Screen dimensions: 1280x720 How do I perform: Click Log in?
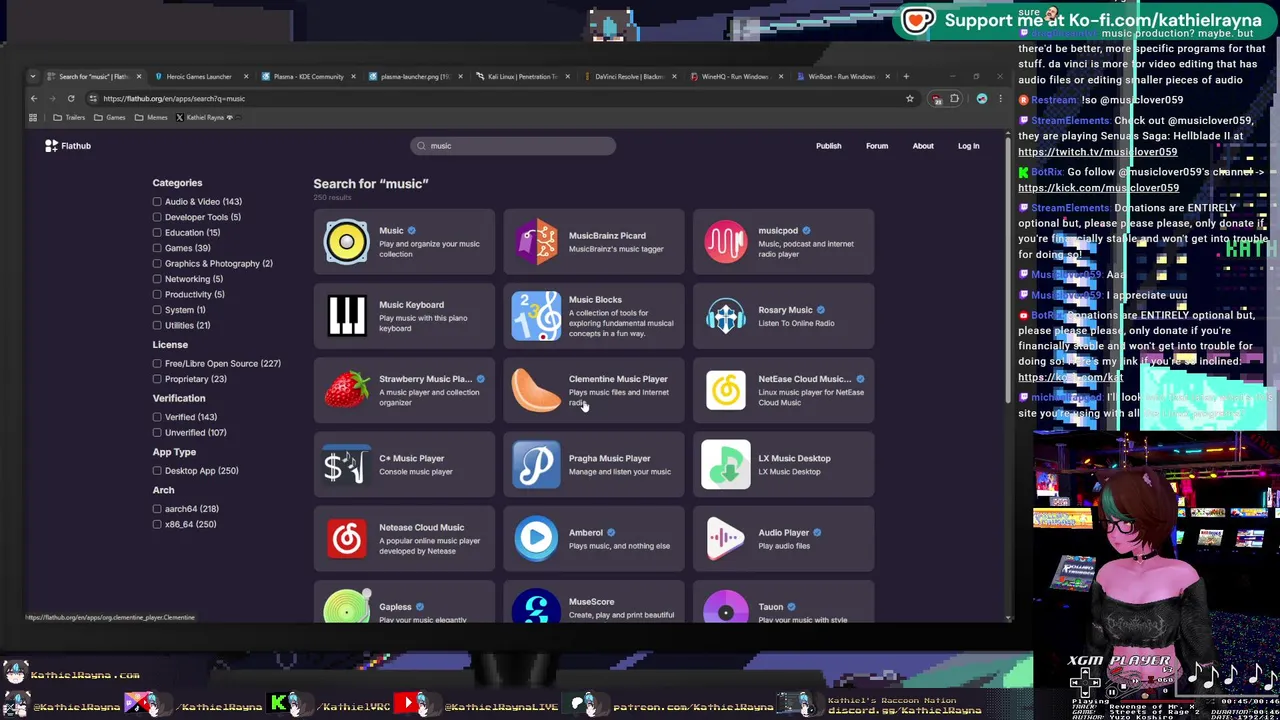pos(968,146)
